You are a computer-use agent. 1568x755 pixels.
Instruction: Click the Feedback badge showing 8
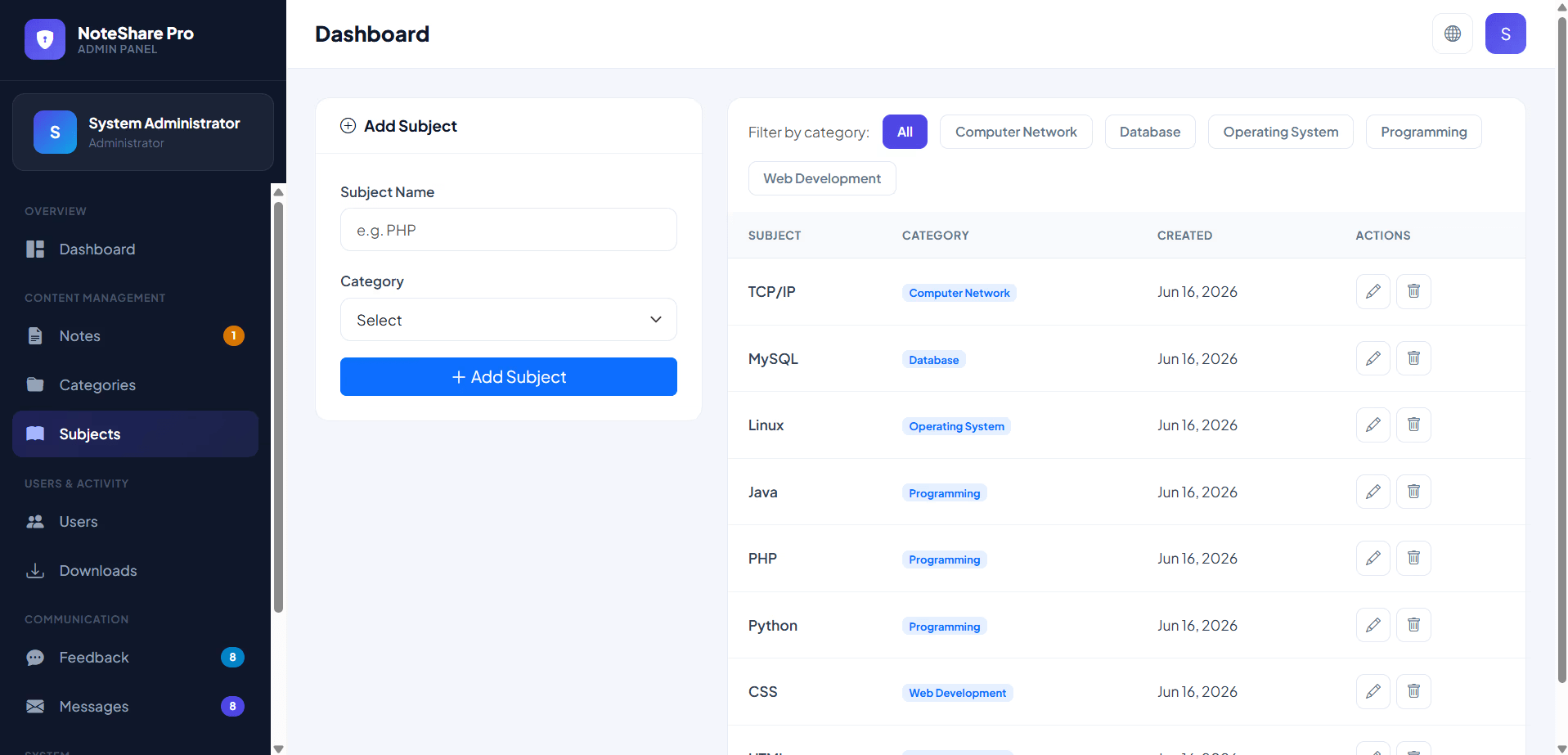[232, 657]
